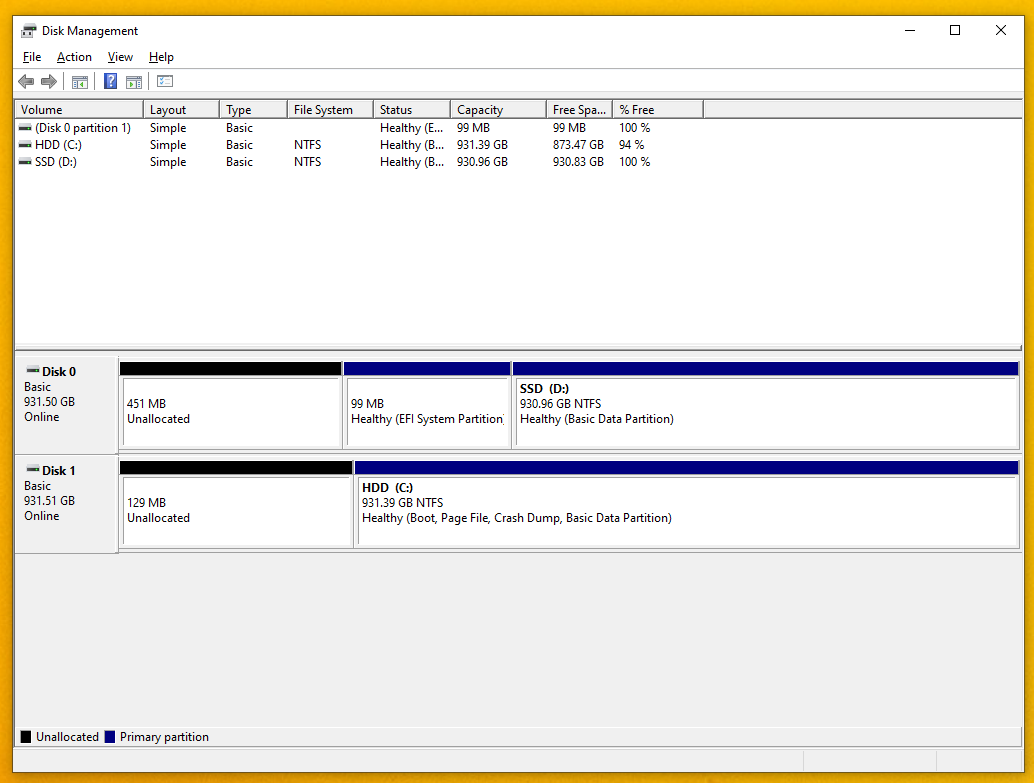Screen dimensions: 1034x783
Task: Click the Disk 0 drive icon
Action: tap(32, 370)
